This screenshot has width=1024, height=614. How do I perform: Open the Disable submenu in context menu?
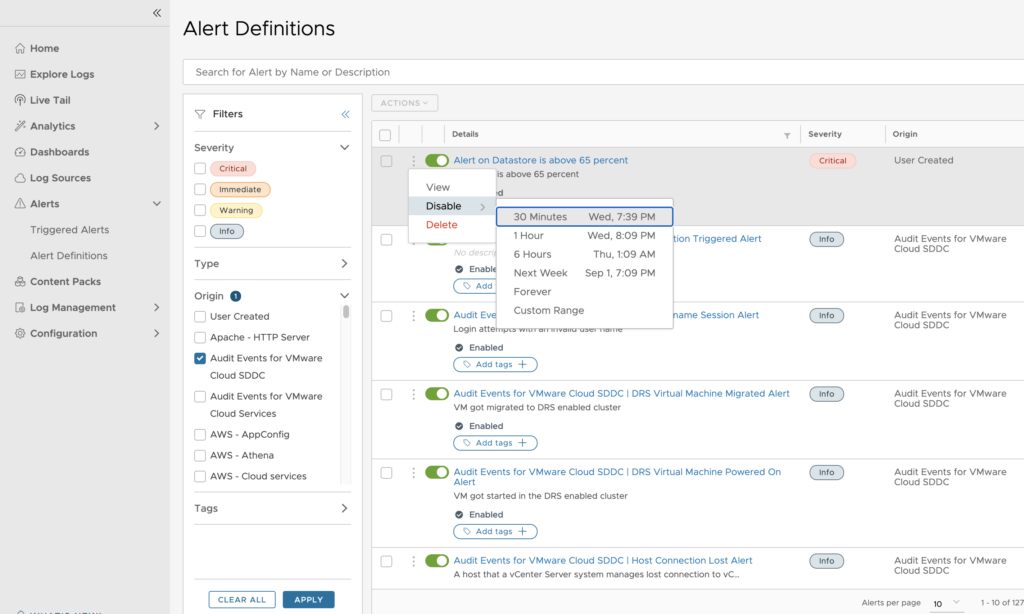452,206
